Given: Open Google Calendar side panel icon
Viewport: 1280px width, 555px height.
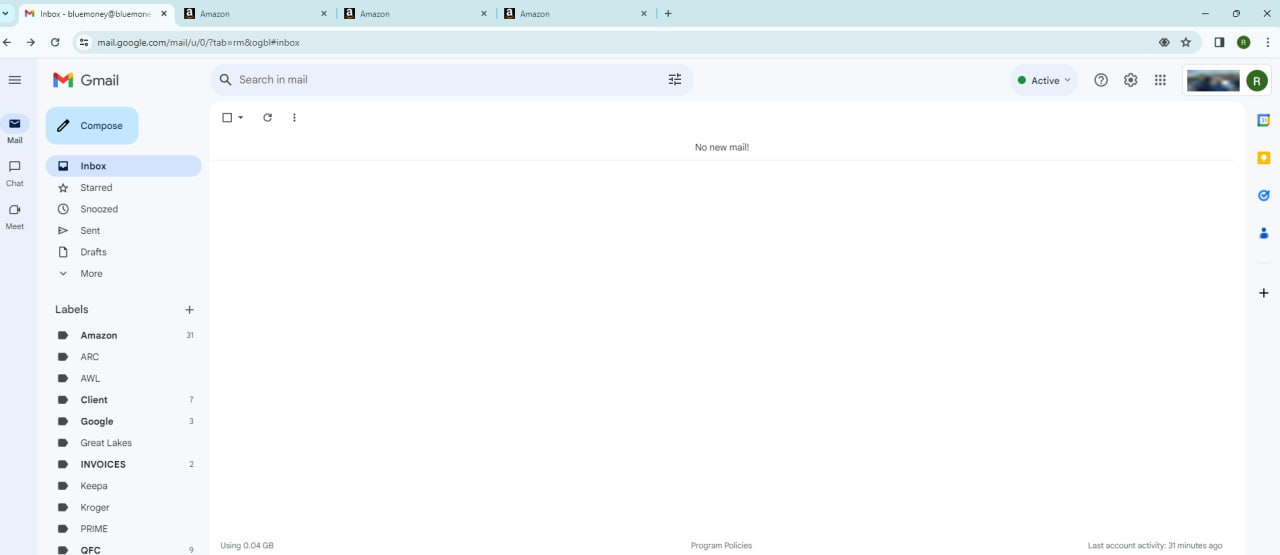Looking at the screenshot, I should [1264, 120].
